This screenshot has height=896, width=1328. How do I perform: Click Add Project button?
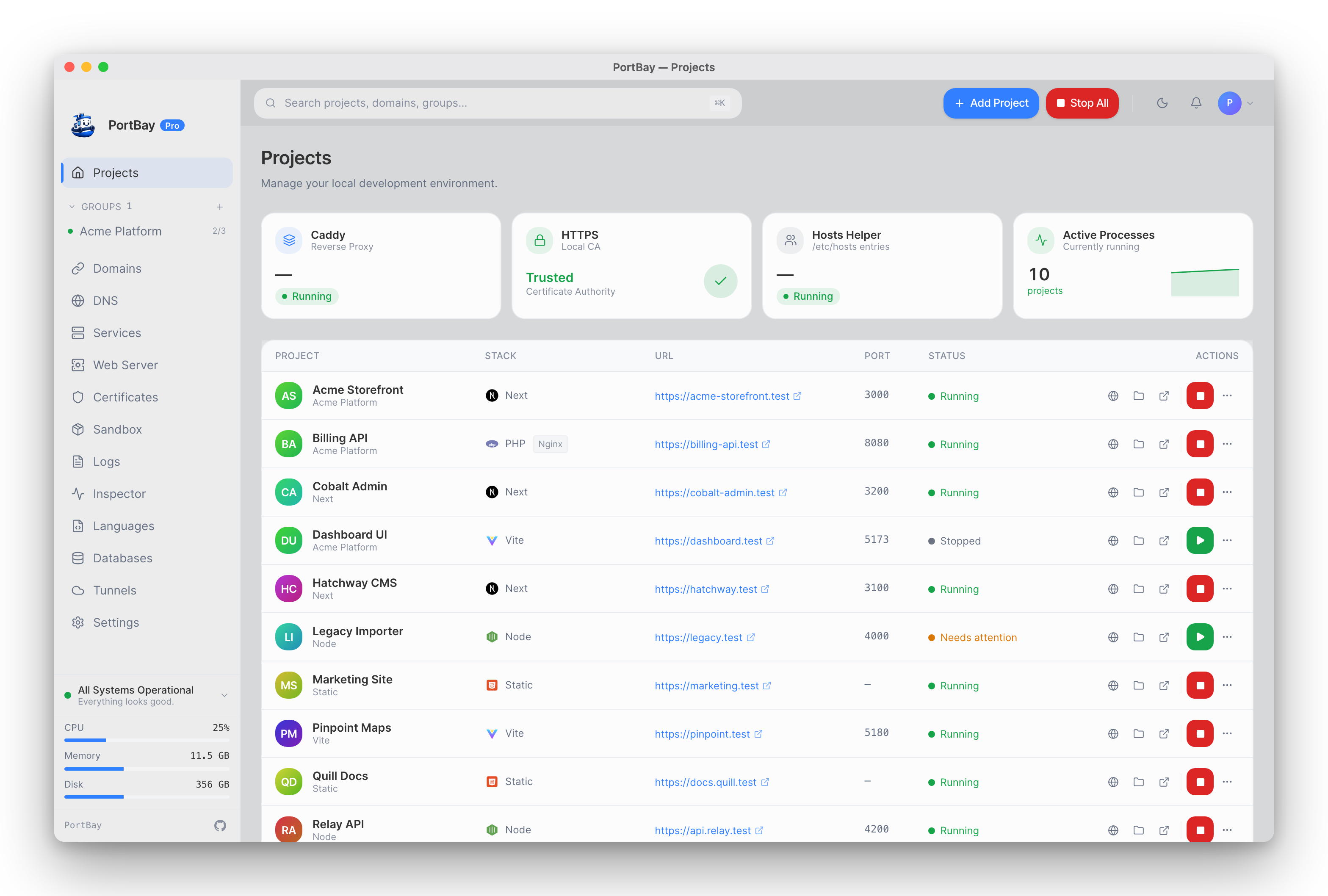[991, 103]
